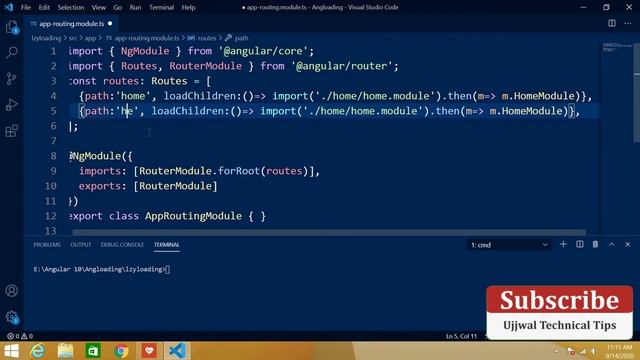This screenshot has width=640, height=360.
Task: Click line number 4 in gutter
Action: (53, 96)
